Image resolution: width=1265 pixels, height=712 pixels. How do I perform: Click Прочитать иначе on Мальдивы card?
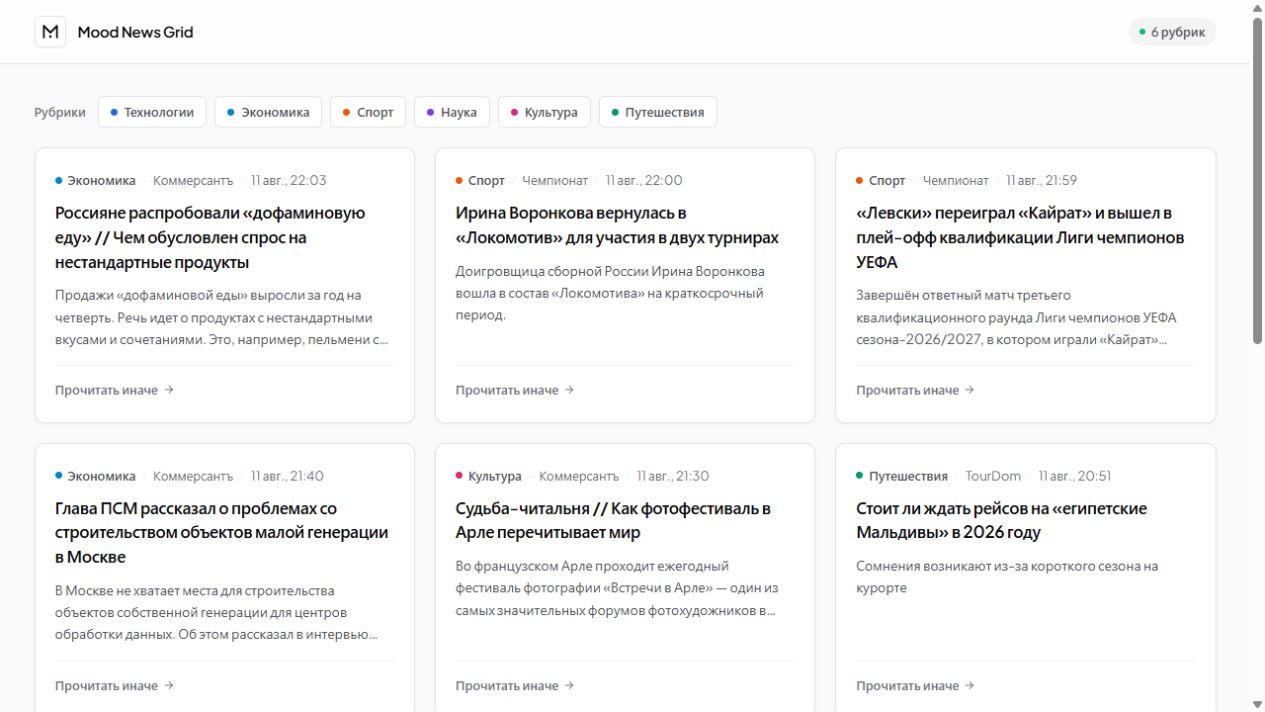pyautogui.click(x=915, y=686)
